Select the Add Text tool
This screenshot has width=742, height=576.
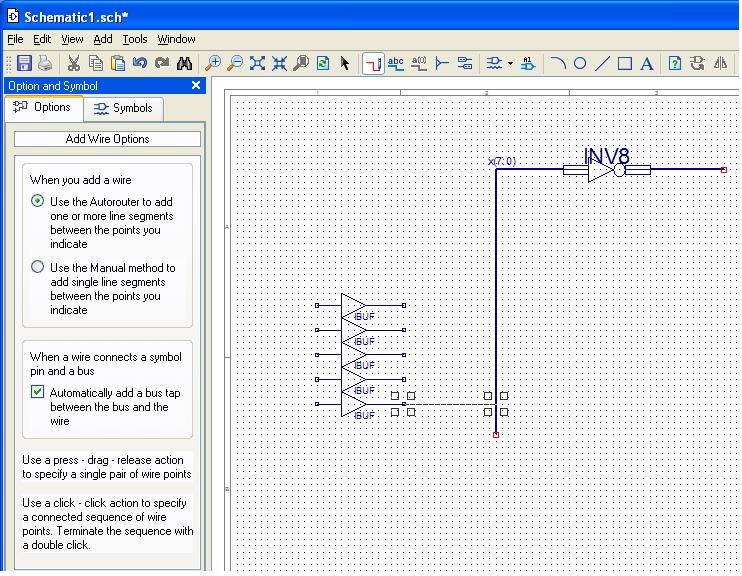coord(647,63)
